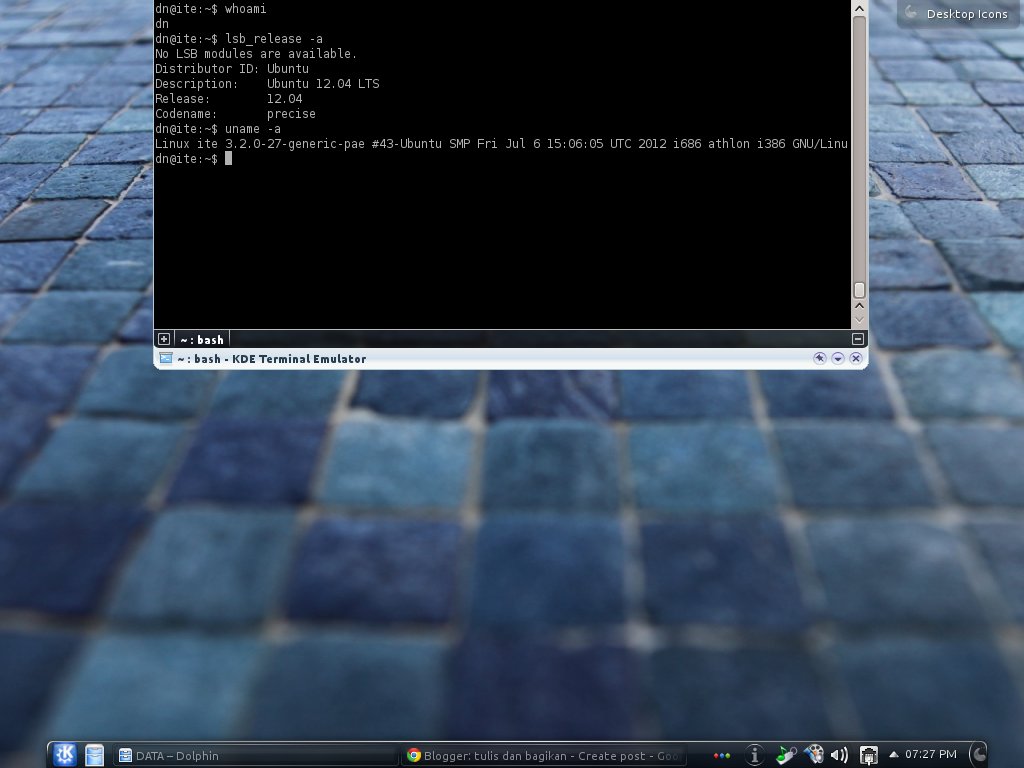The height and width of the screenshot is (768, 1024).
Task: Click the 'Release: 12.04' line
Action: (229, 99)
